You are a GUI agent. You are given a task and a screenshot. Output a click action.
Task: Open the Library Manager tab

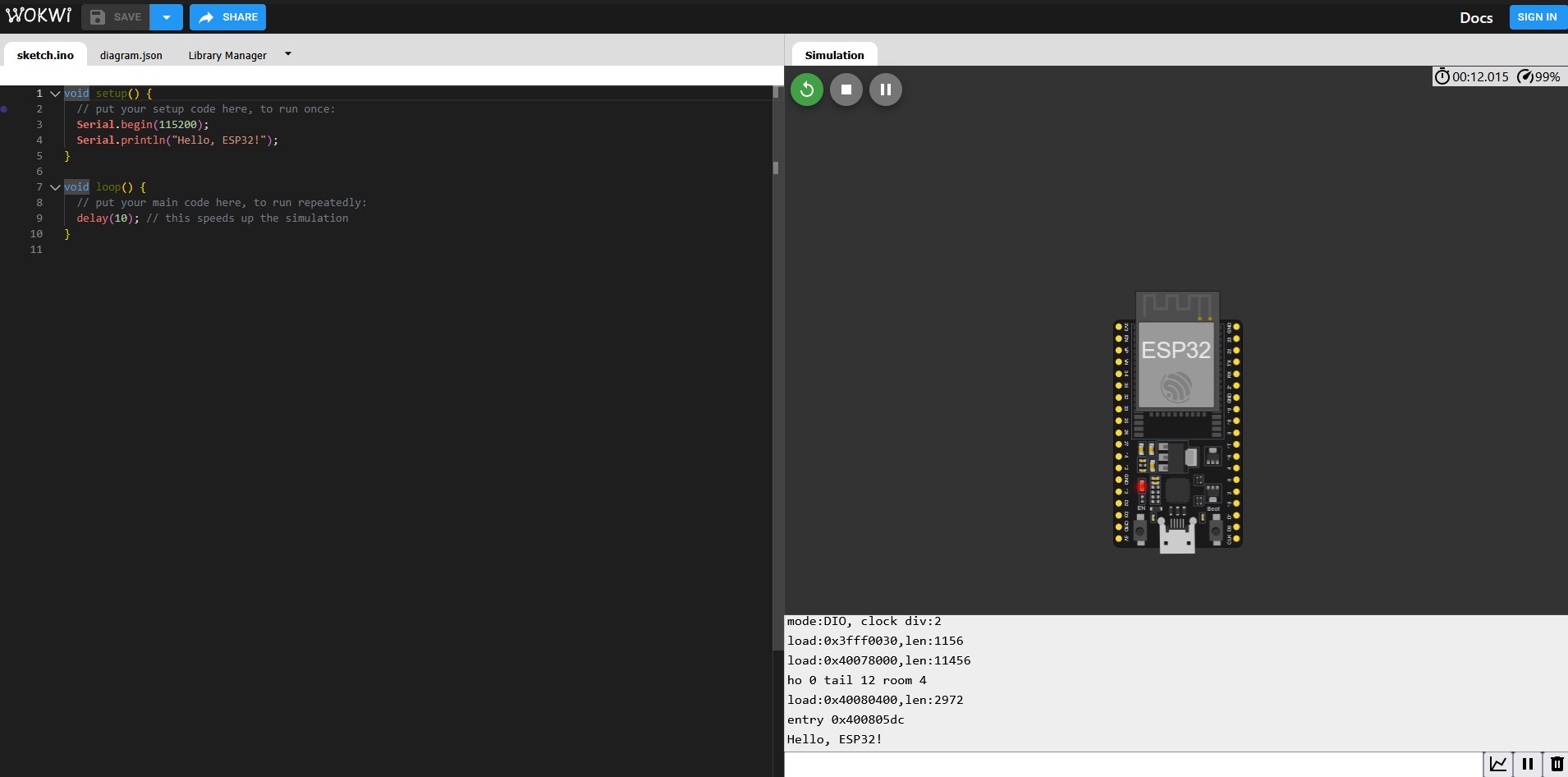tap(227, 55)
